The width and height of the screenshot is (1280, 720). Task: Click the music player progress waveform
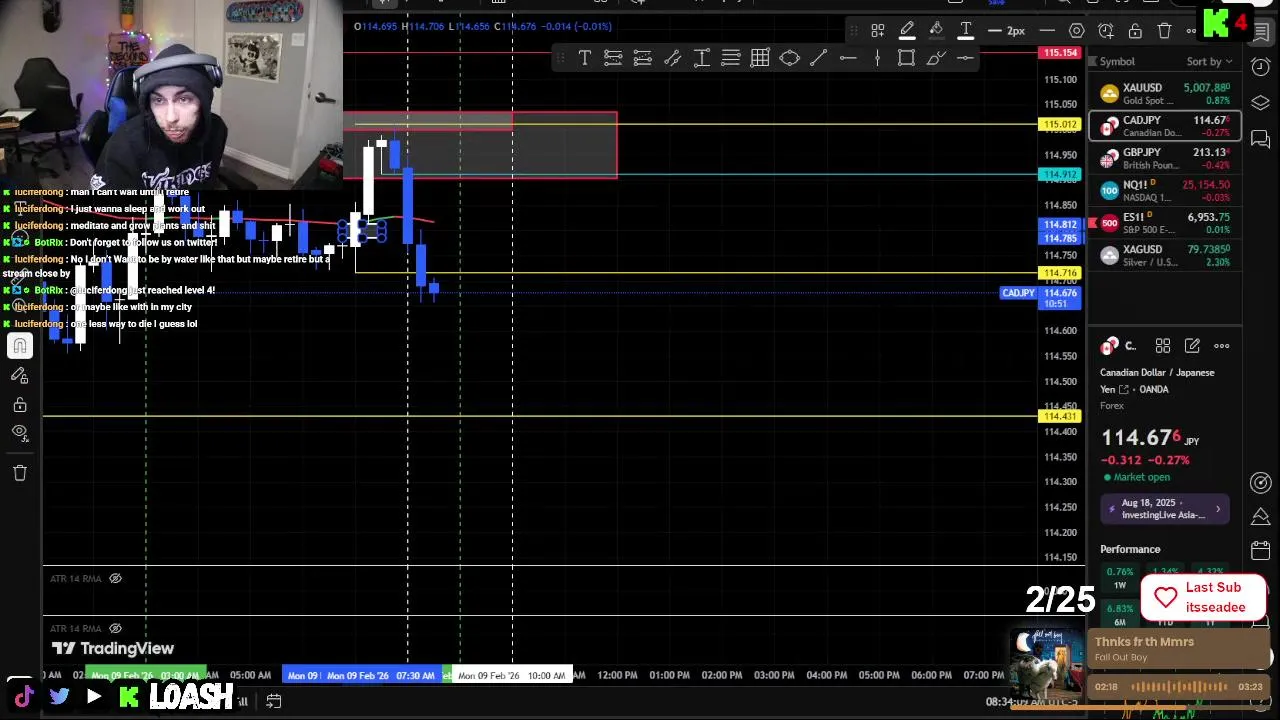[1177, 687]
